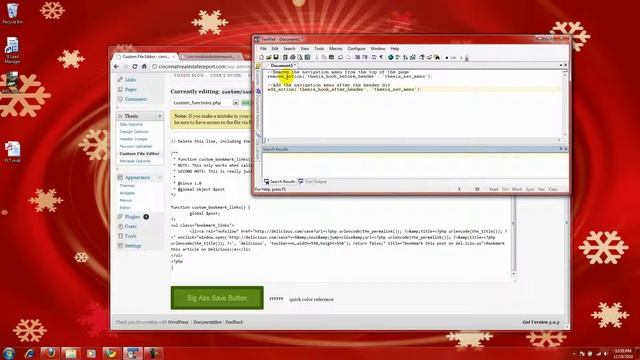This screenshot has width=640, height=360.
Task: Click Undo icon in TextPad toolbar
Action: coord(340,58)
